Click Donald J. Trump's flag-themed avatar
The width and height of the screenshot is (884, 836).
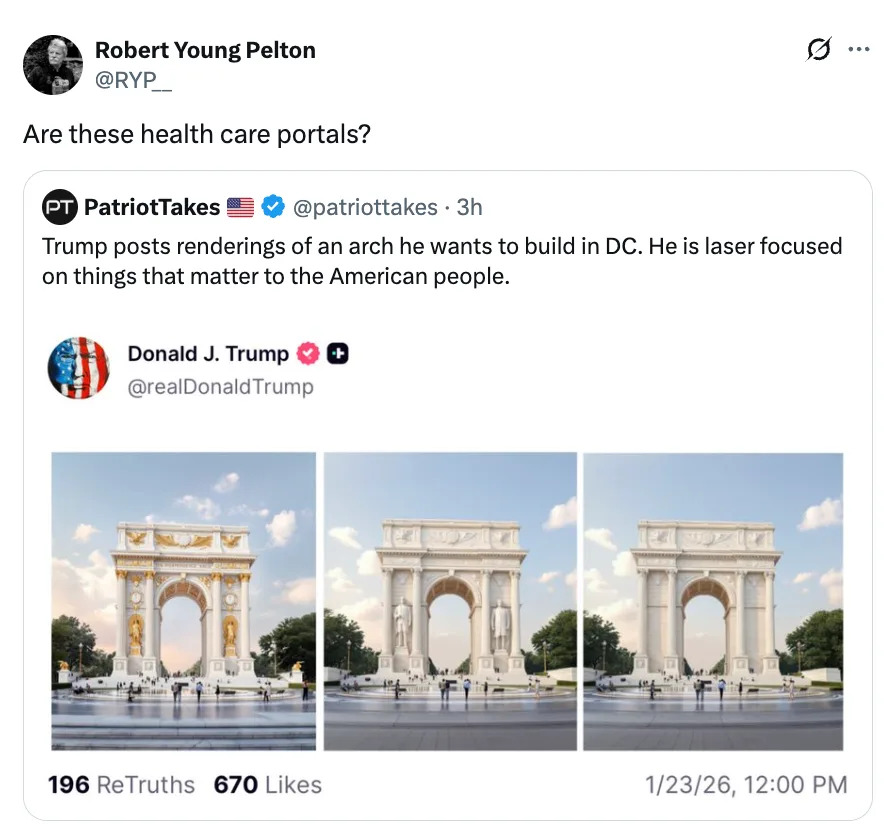(79, 369)
